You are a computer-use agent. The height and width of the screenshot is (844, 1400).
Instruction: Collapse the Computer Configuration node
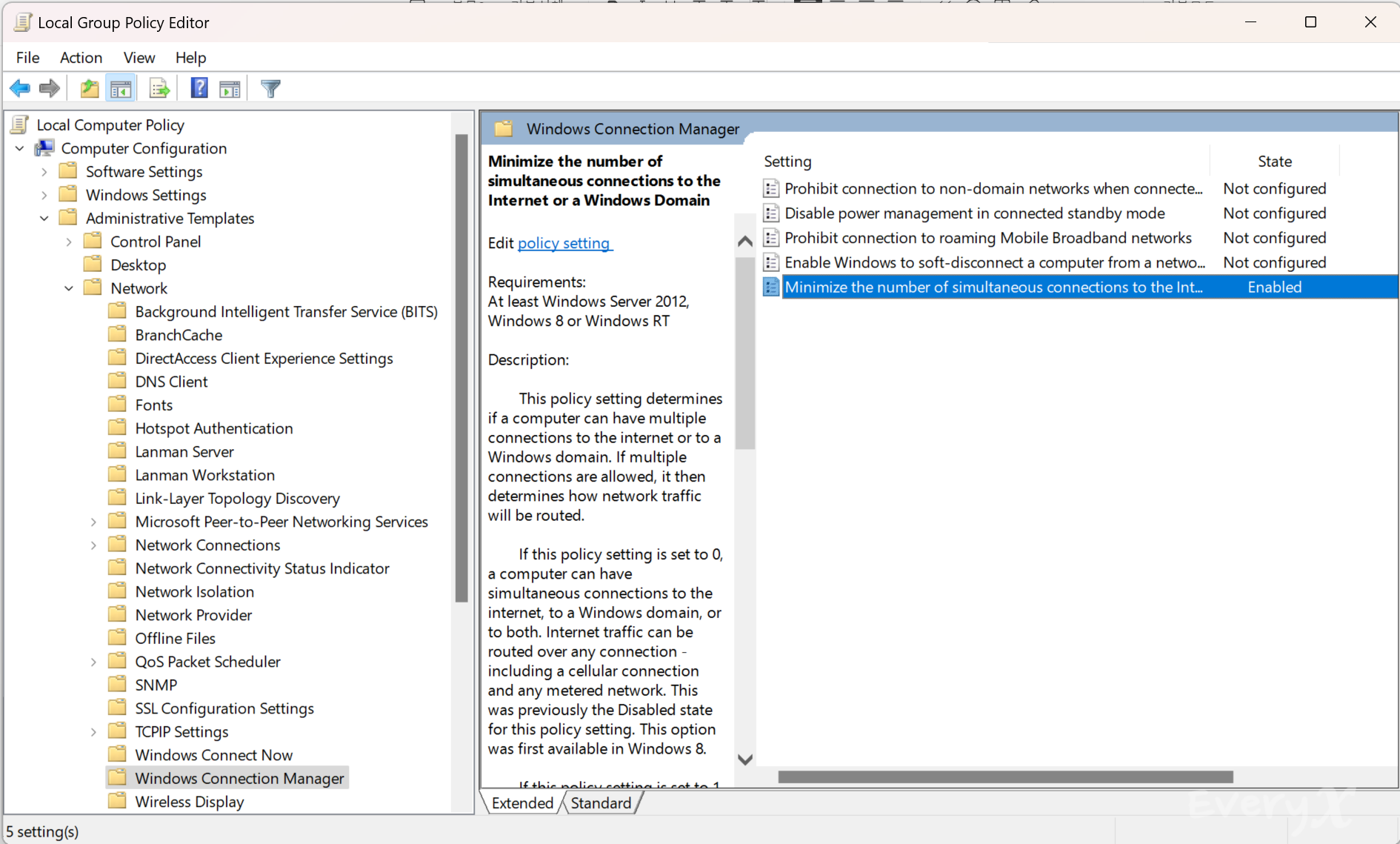tap(20, 148)
